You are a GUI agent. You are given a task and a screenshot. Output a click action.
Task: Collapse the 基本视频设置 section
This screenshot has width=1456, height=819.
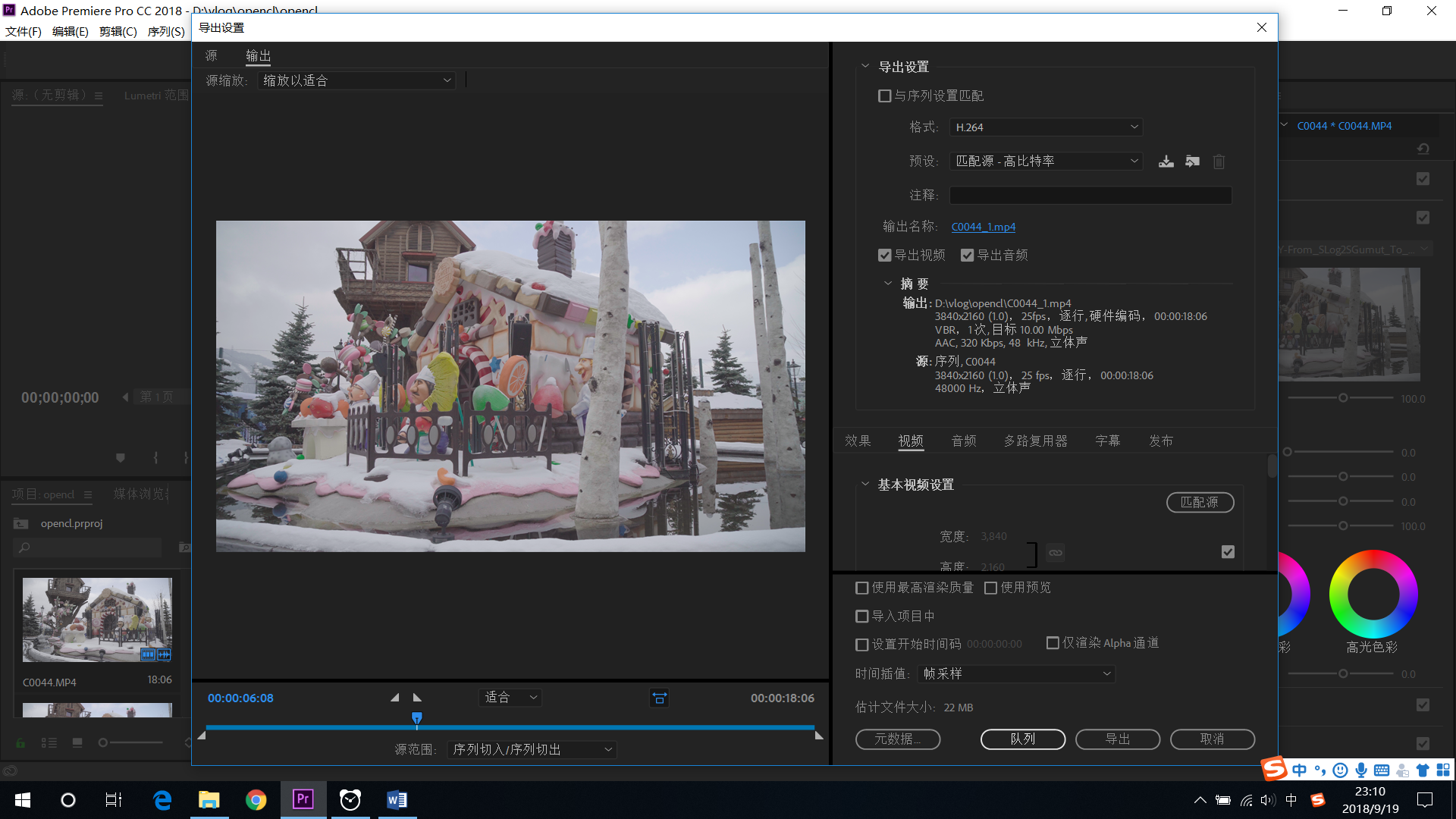[865, 484]
